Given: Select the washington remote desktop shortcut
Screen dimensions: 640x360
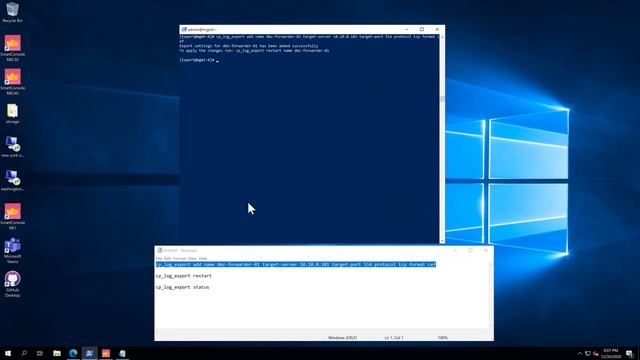Looking at the screenshot, I should (x=12, y=181).
